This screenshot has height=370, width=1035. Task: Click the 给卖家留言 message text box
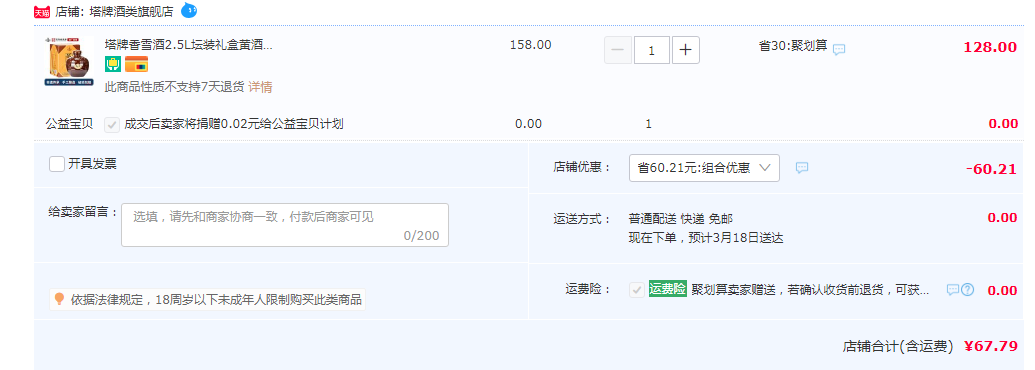tap(284, 225)
